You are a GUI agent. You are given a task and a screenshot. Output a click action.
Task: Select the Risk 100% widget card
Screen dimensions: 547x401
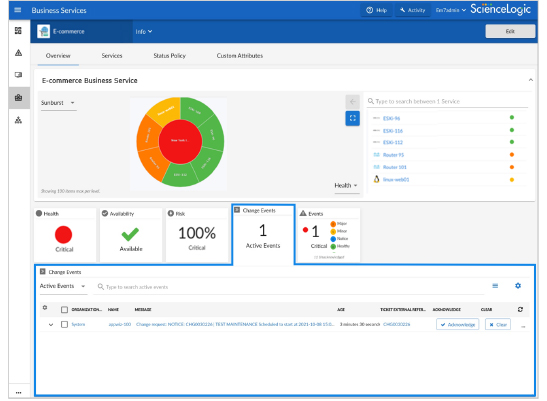(197, 235)
